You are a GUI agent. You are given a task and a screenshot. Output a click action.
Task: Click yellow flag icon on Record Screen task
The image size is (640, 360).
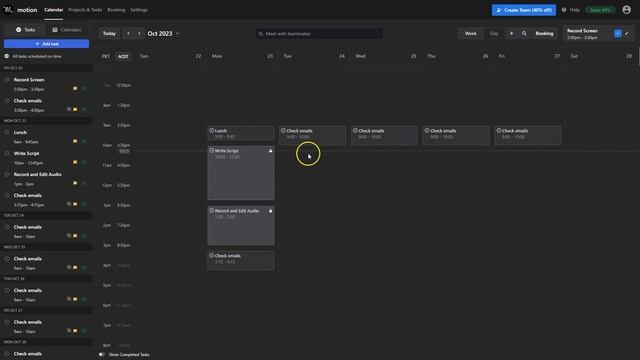coord(75,89)
